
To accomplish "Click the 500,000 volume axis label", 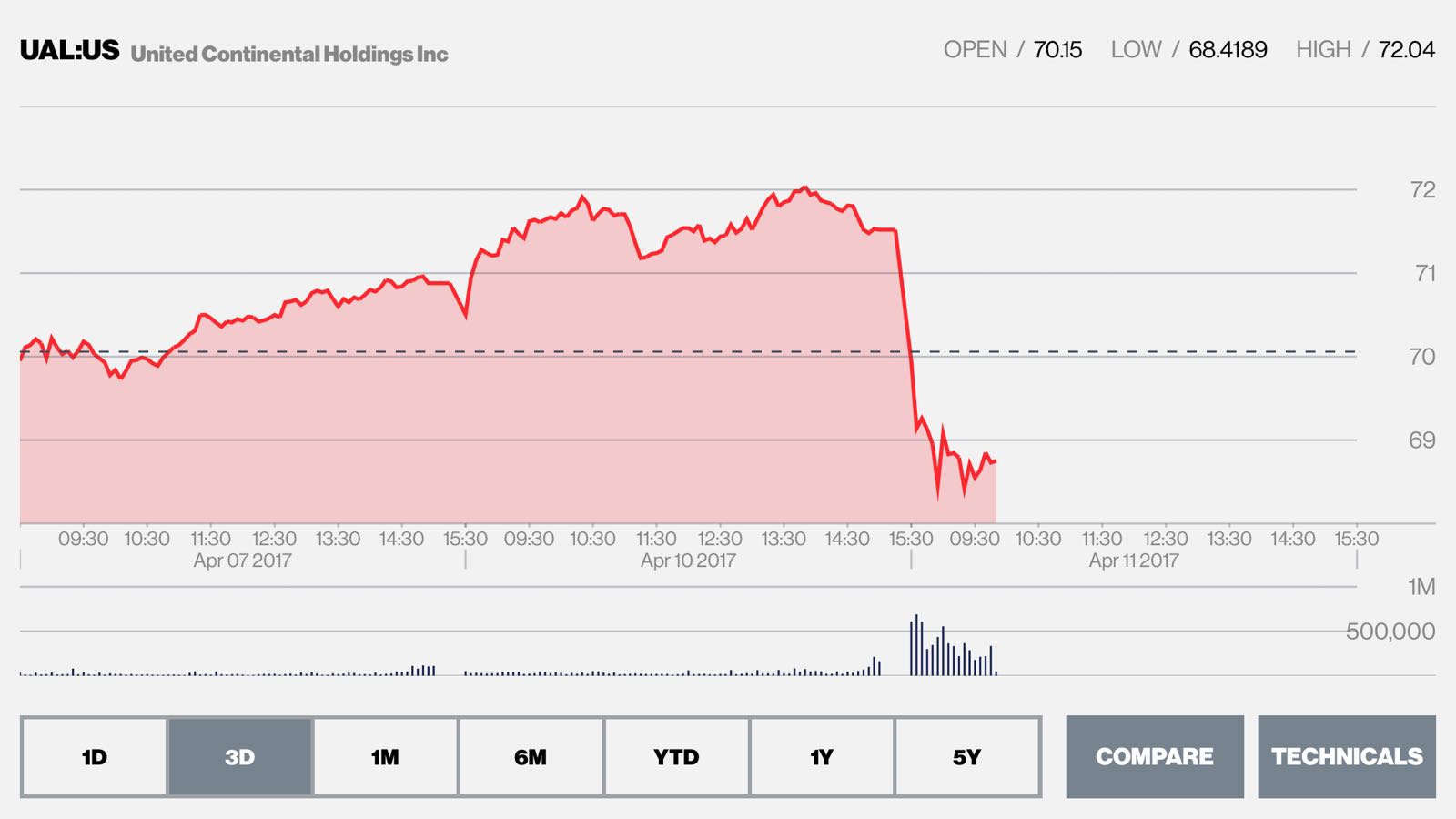I will coord(1390,632).
